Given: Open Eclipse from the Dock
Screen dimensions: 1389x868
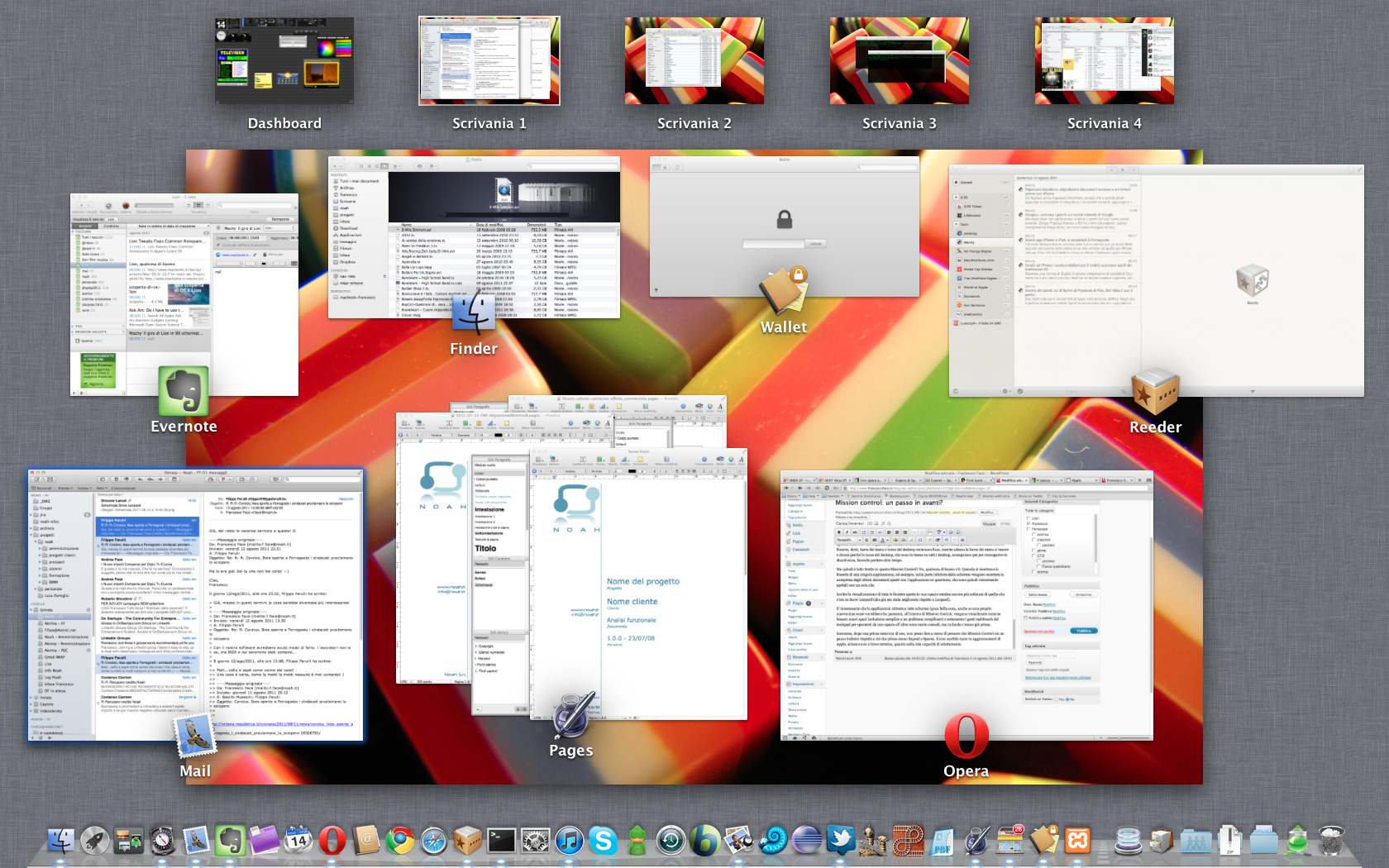Looking at the screenshot, I should (x=807, y=841).
